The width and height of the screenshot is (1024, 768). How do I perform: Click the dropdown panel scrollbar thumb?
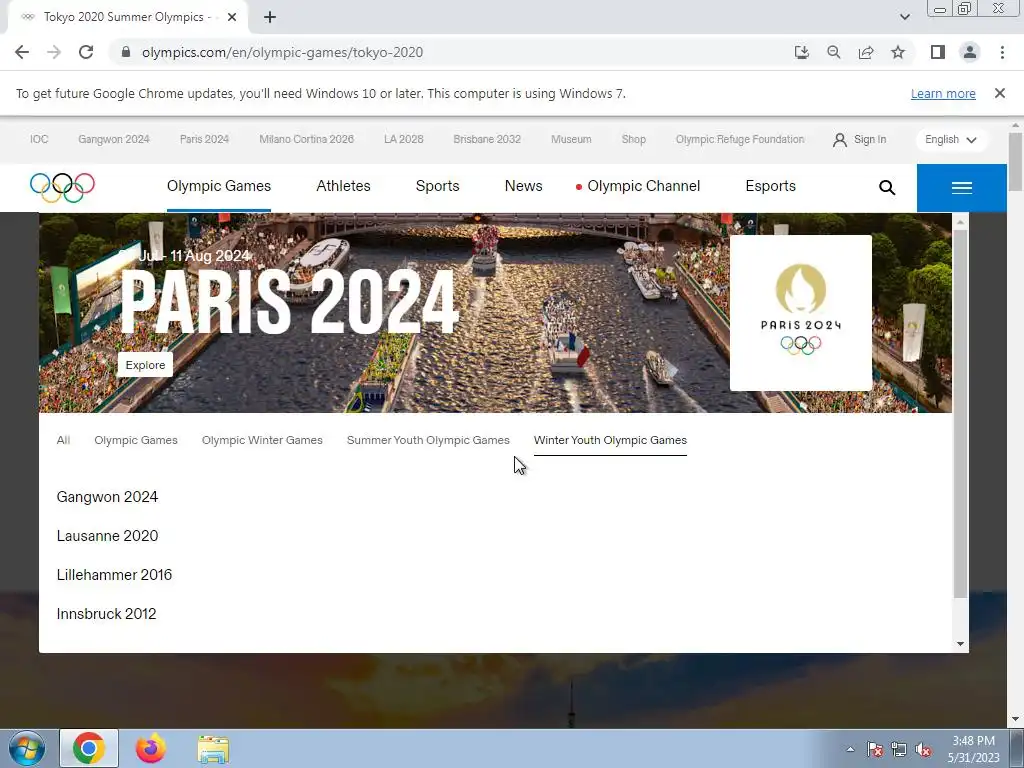960,413
